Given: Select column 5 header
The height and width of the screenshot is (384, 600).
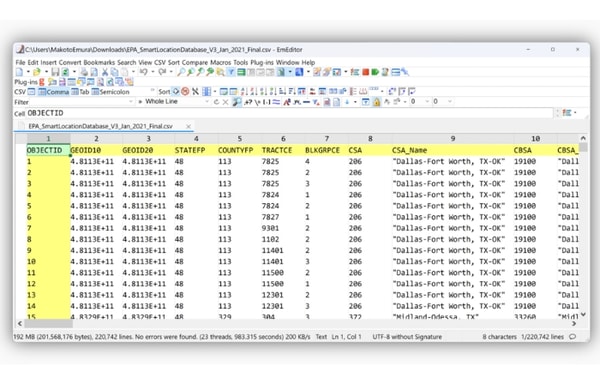Looking at the screenshot, I should (x=240, y=139).
